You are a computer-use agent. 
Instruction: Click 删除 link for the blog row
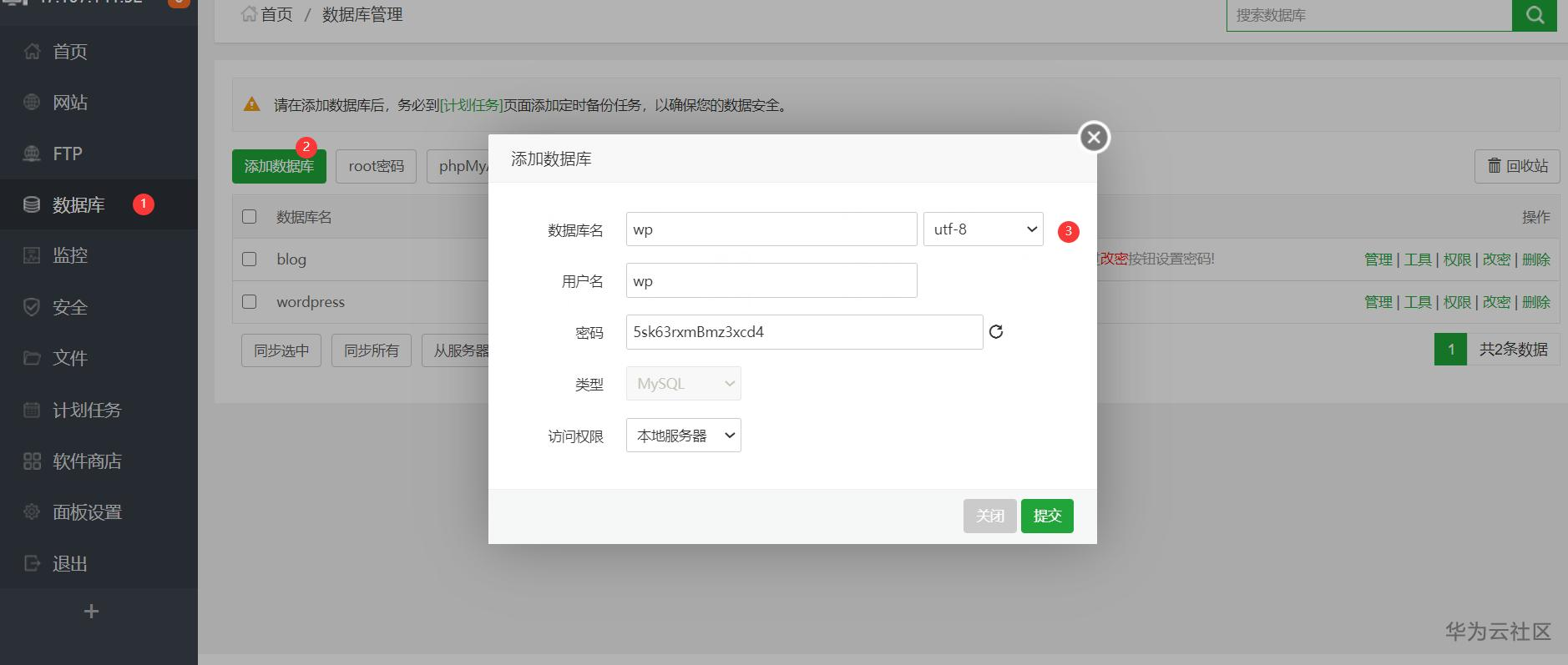tap(1536, 259)
